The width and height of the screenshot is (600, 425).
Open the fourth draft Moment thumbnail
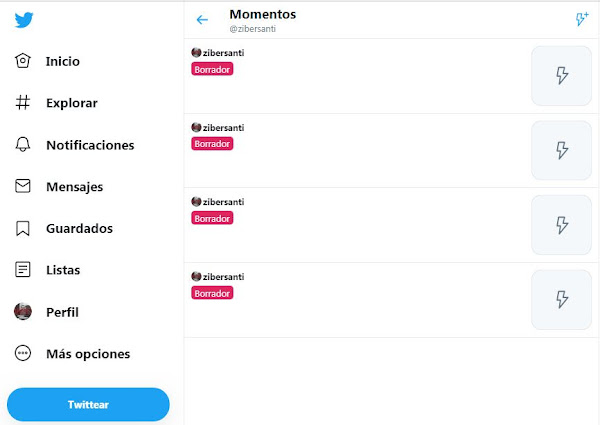pyautogui.click(x=561, y=299)
